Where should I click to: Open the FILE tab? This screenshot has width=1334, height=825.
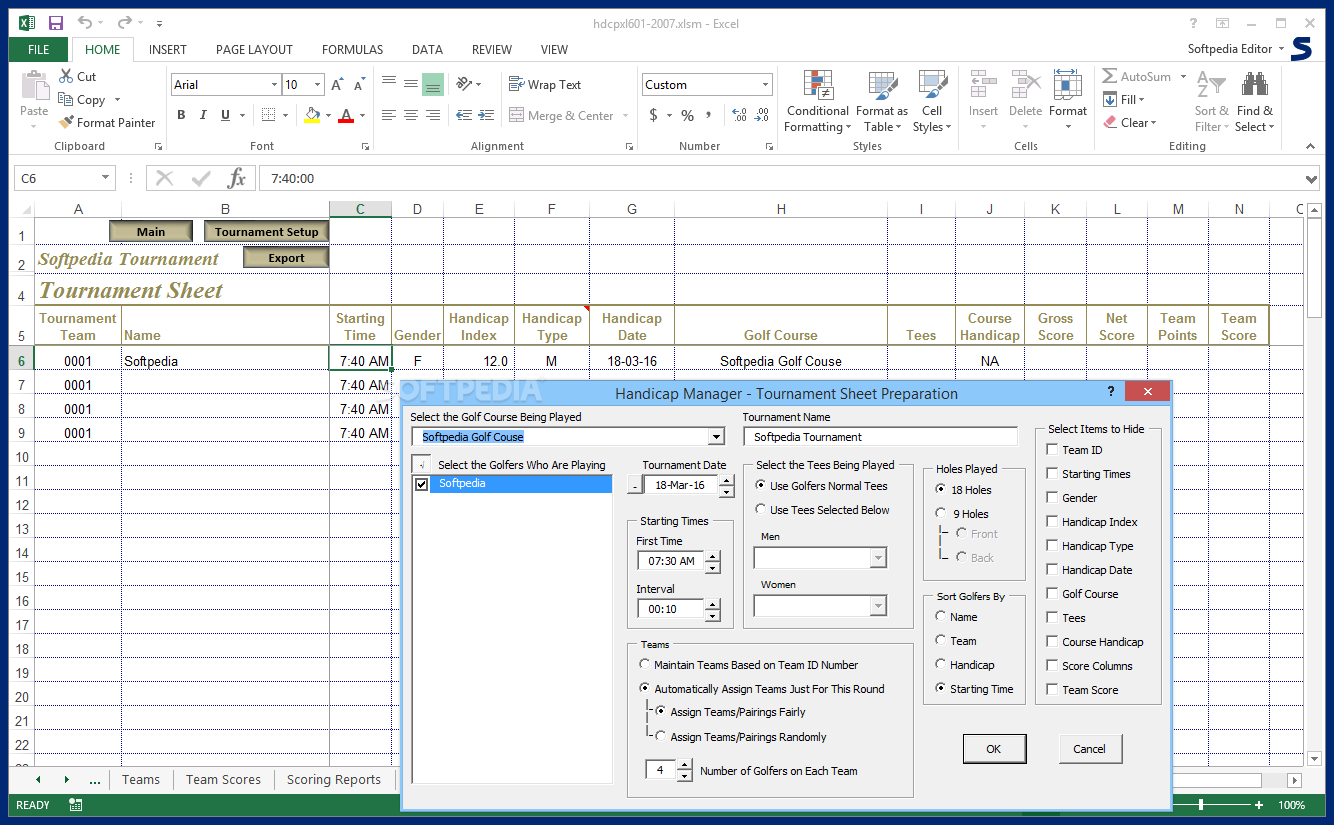pos(39,49)
